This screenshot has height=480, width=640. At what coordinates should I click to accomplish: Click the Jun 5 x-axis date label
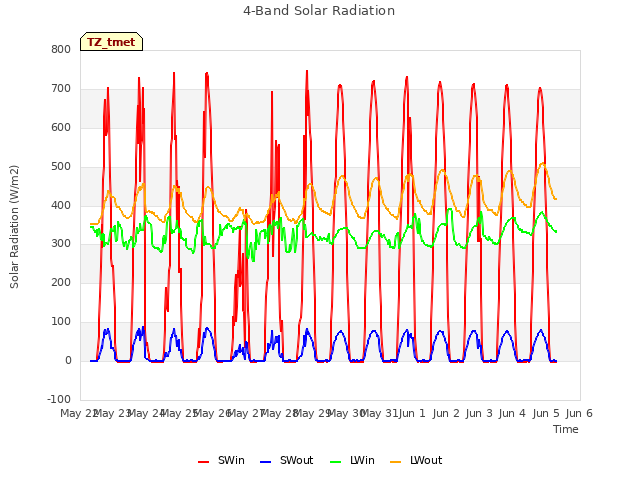pyautogui.click(x=546, y=413)
